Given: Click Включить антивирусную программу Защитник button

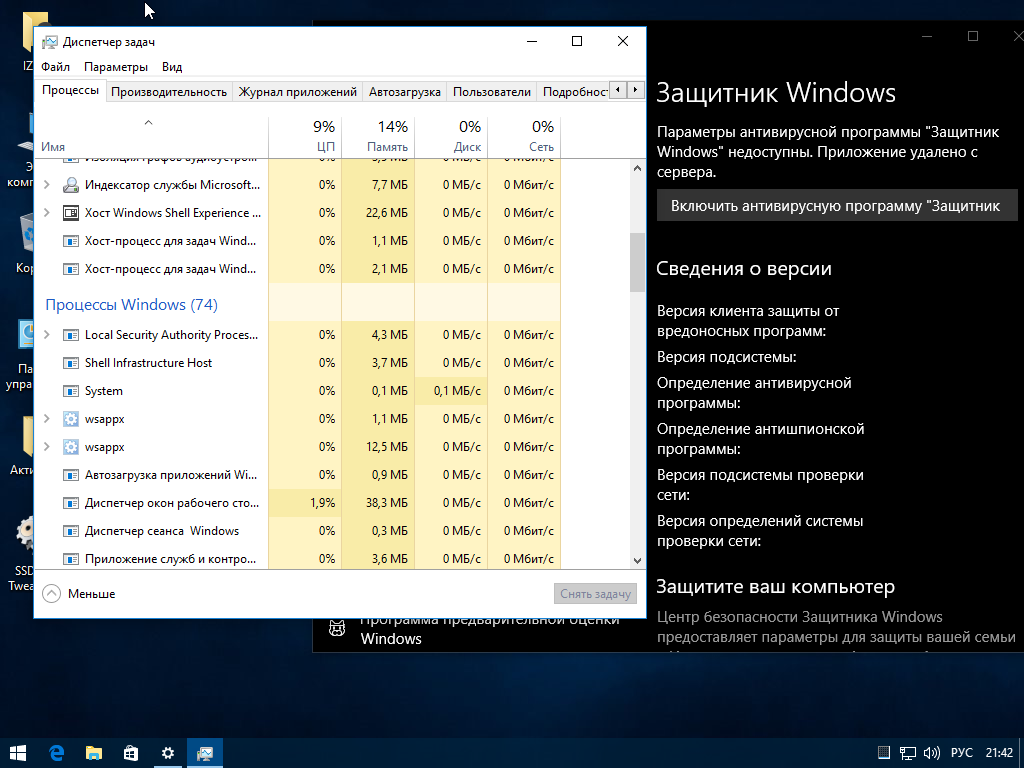Looking at the screenshot, I should click(x=837, y=206).
